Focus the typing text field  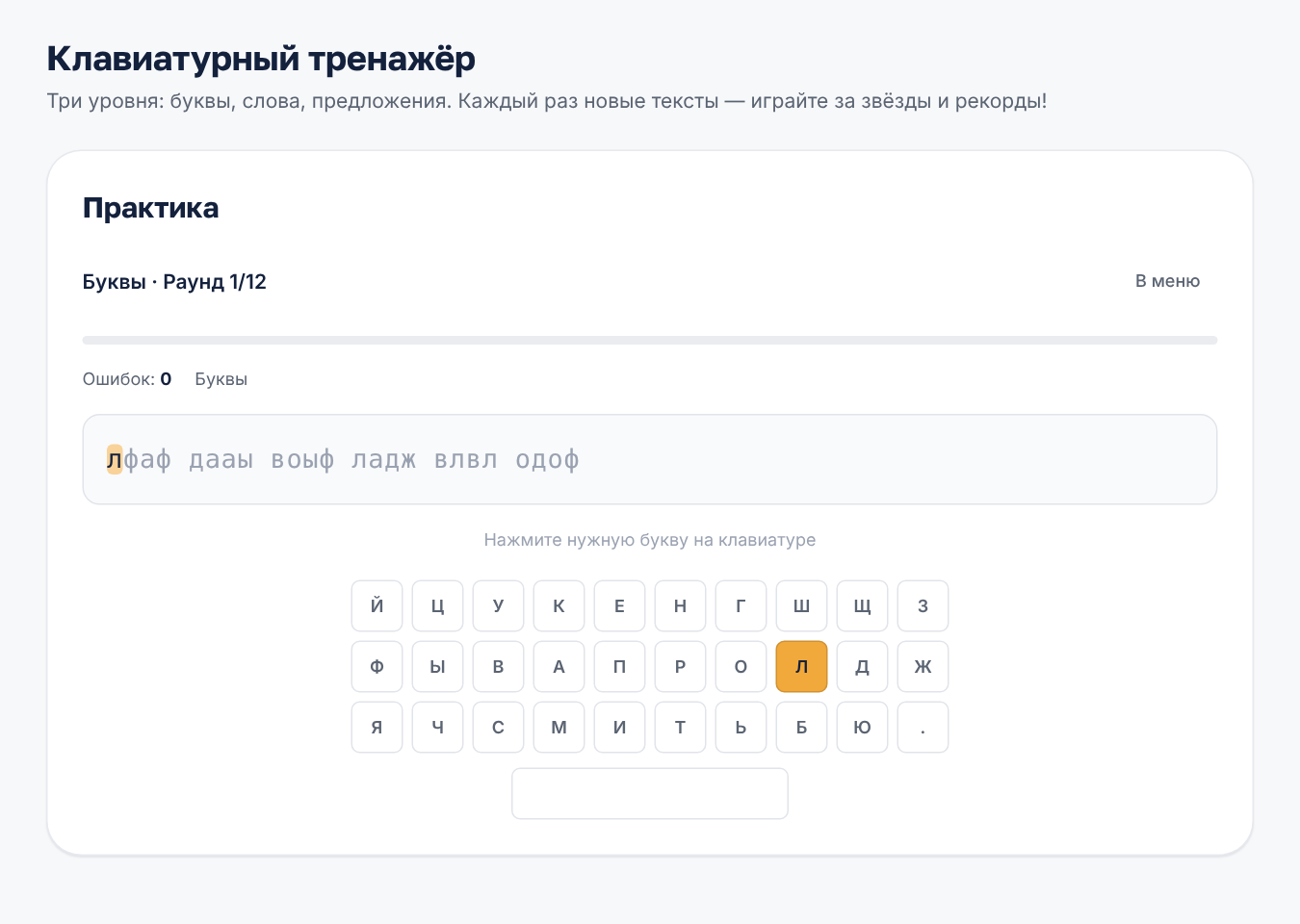pyautogui.click(x=650, y=459)
